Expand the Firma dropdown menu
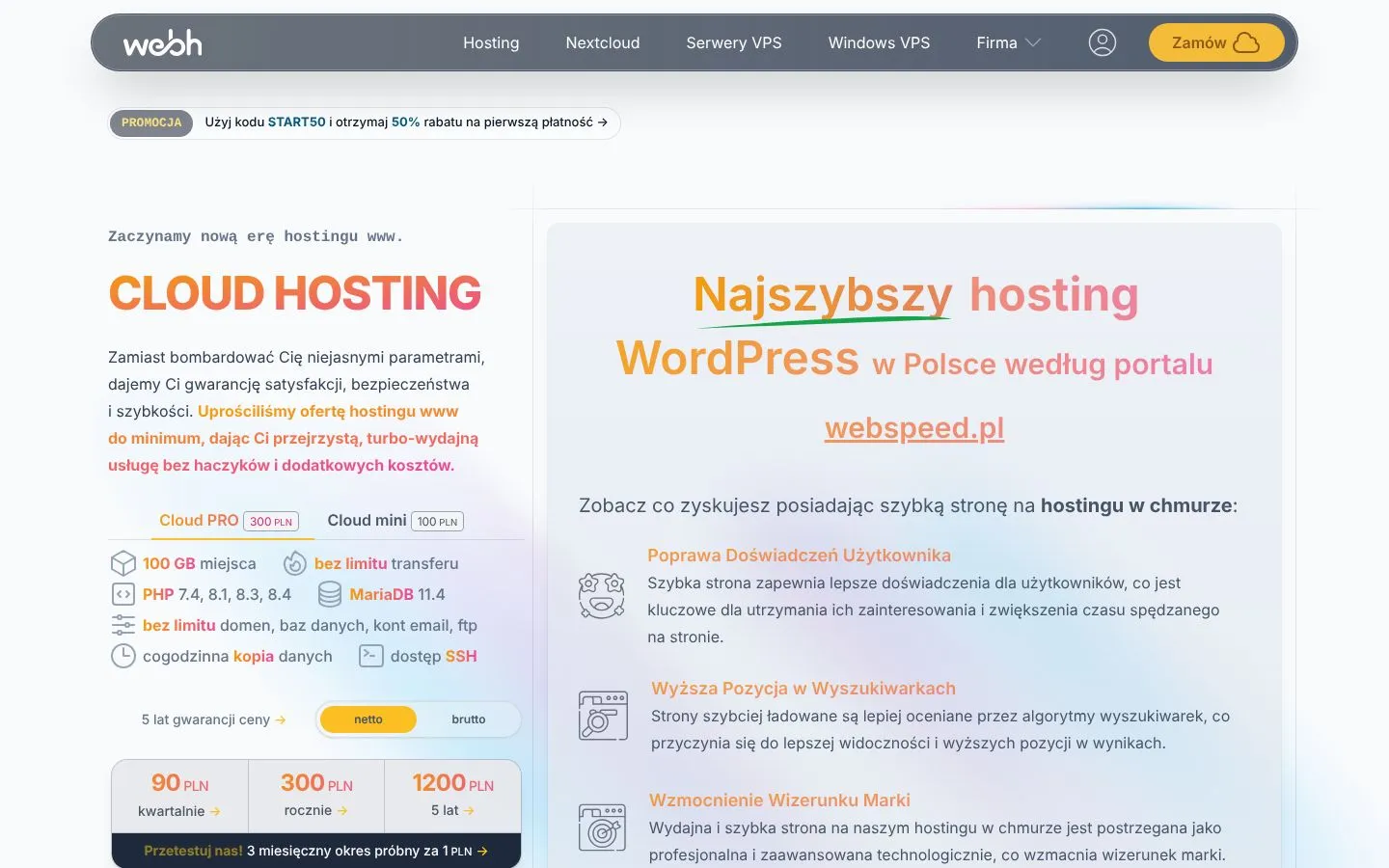This screenshot has height=868, width=1389. pos(1009,42)
